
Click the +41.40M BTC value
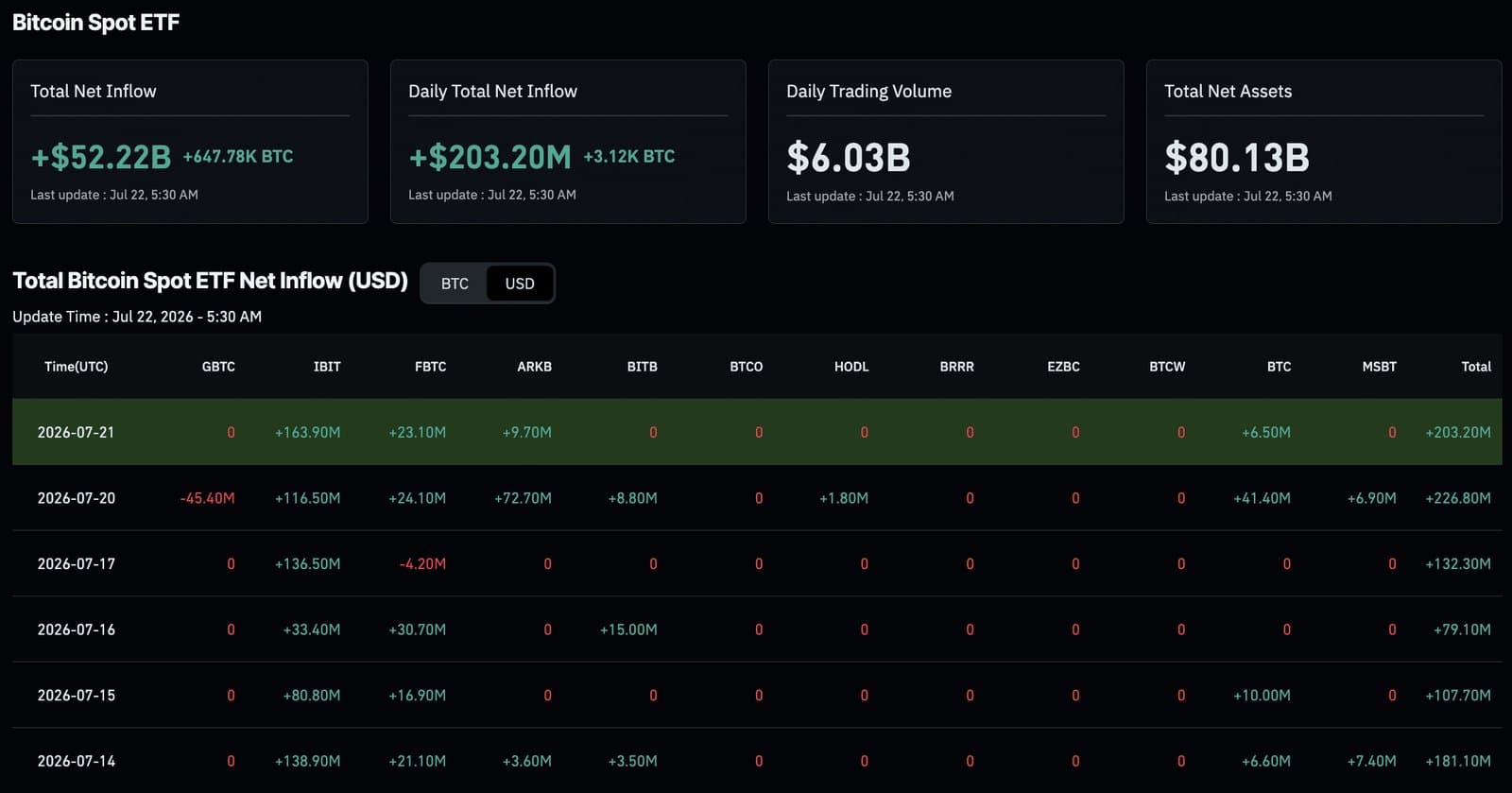pyautogui.click(x=1262, y=498)
